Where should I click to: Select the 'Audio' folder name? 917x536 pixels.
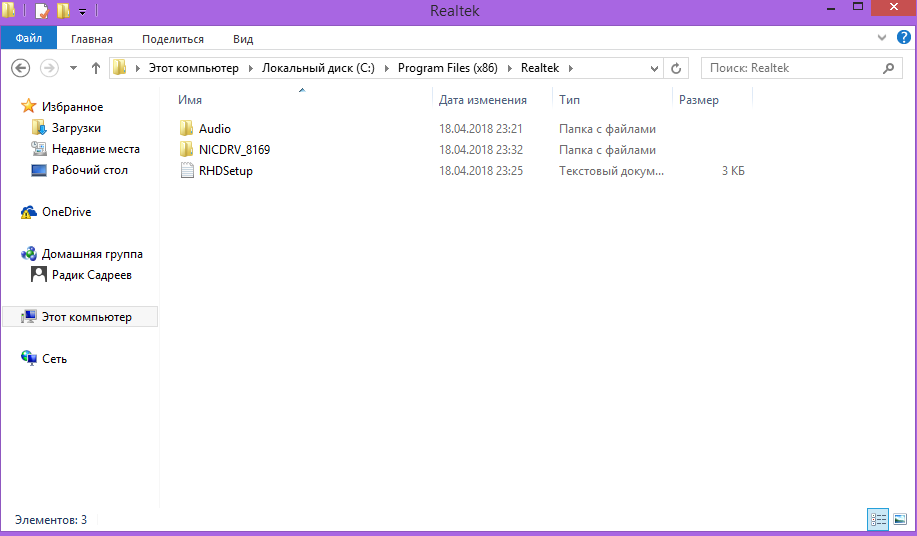click(215, 129)
